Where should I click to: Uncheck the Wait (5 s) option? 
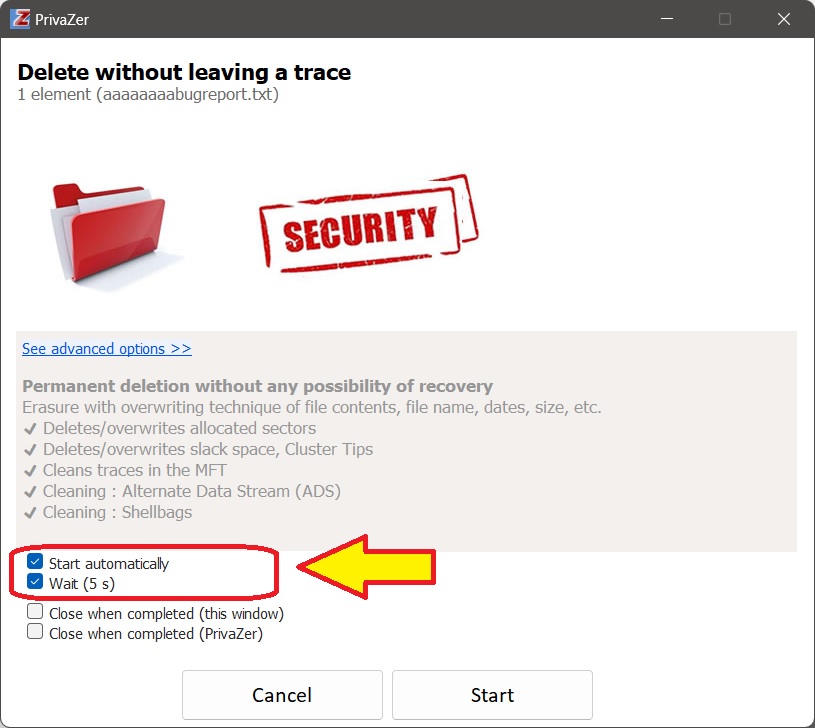pos(36,583)
